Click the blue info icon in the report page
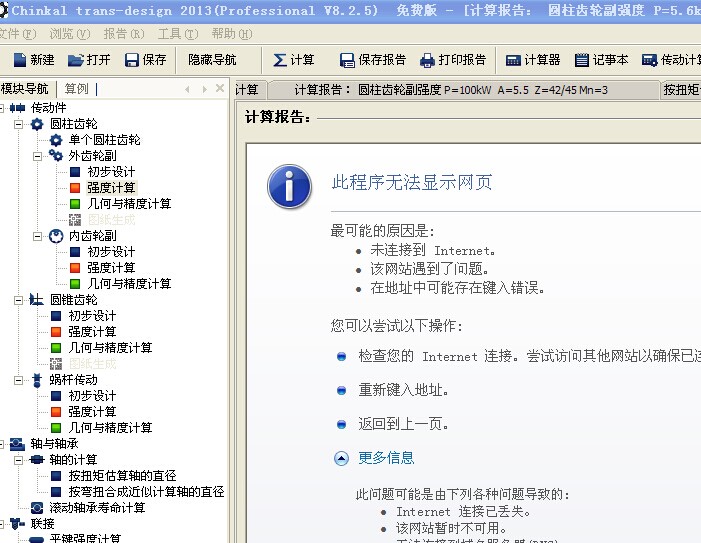701x543 pixels. pos(289,186)
